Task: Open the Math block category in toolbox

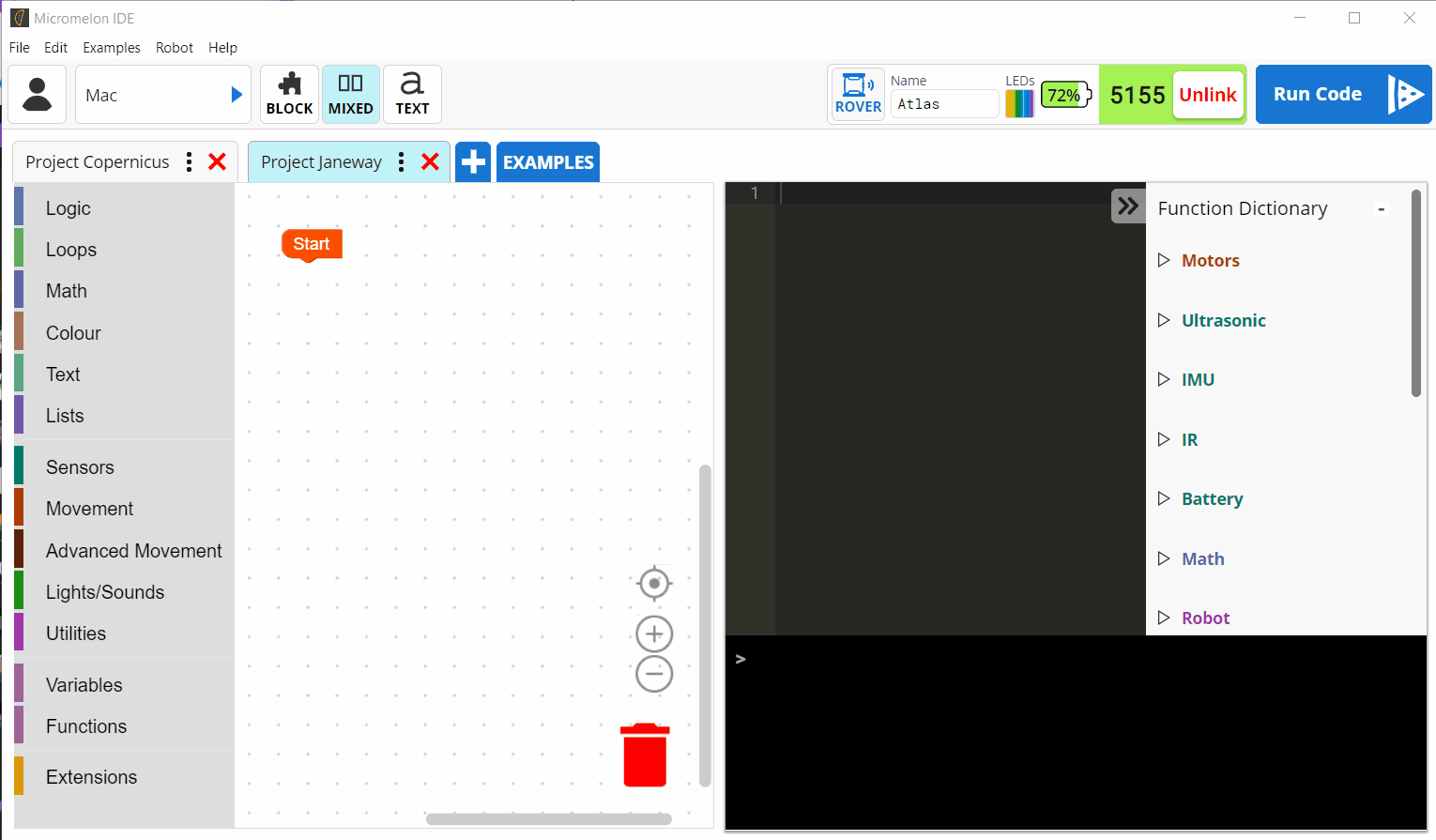Action: coord(124,291)
